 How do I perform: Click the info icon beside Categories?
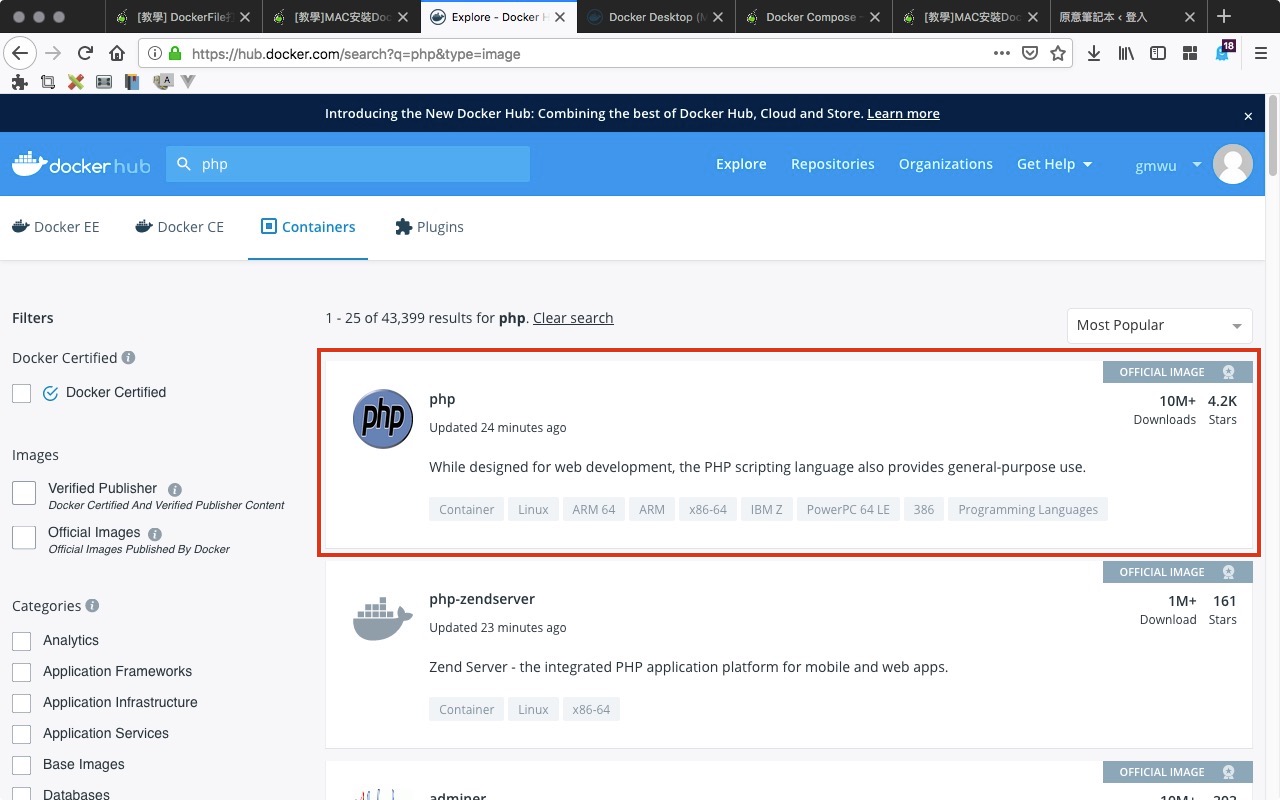click(92, 605)
